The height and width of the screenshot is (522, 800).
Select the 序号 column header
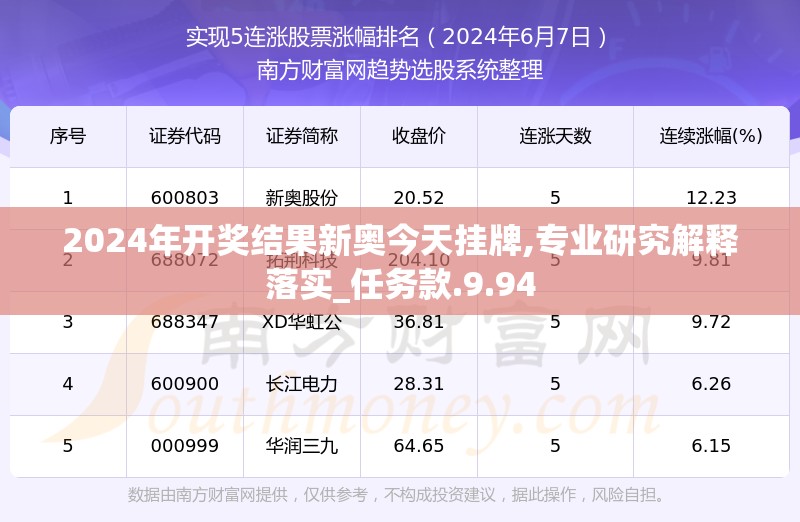(68, 136)
